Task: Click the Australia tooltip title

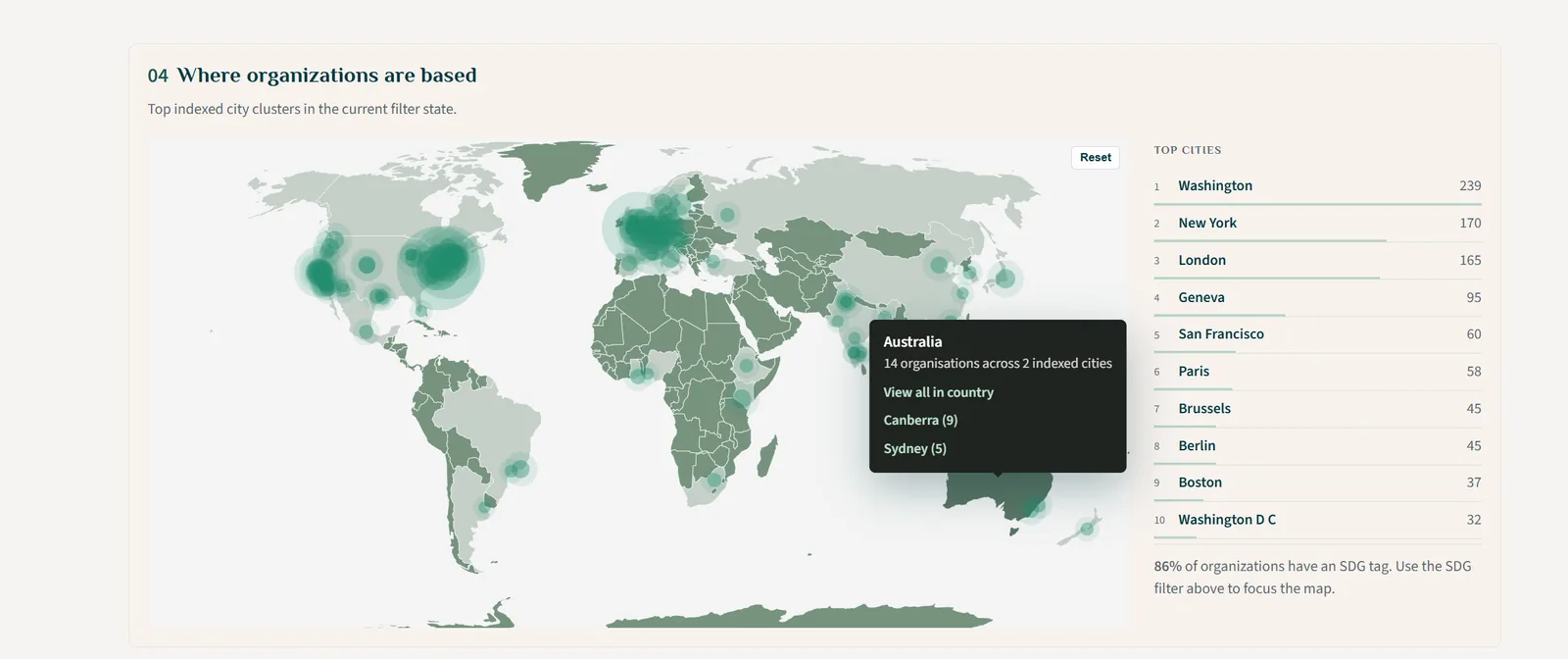Action: [x=912, y=341]
